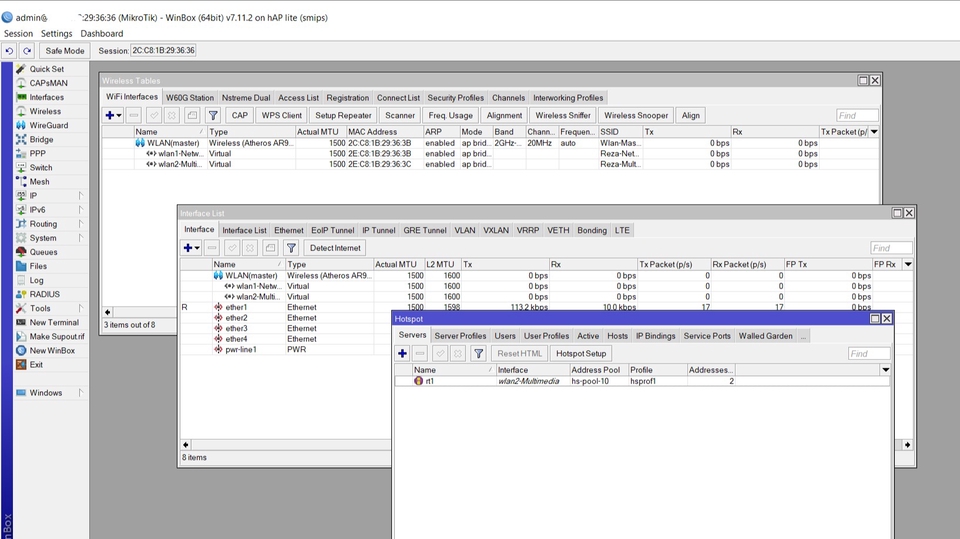Viewport: 960px width, 539px height.
Task: Click Detect Internet button
Action: (x=335, y=248)
